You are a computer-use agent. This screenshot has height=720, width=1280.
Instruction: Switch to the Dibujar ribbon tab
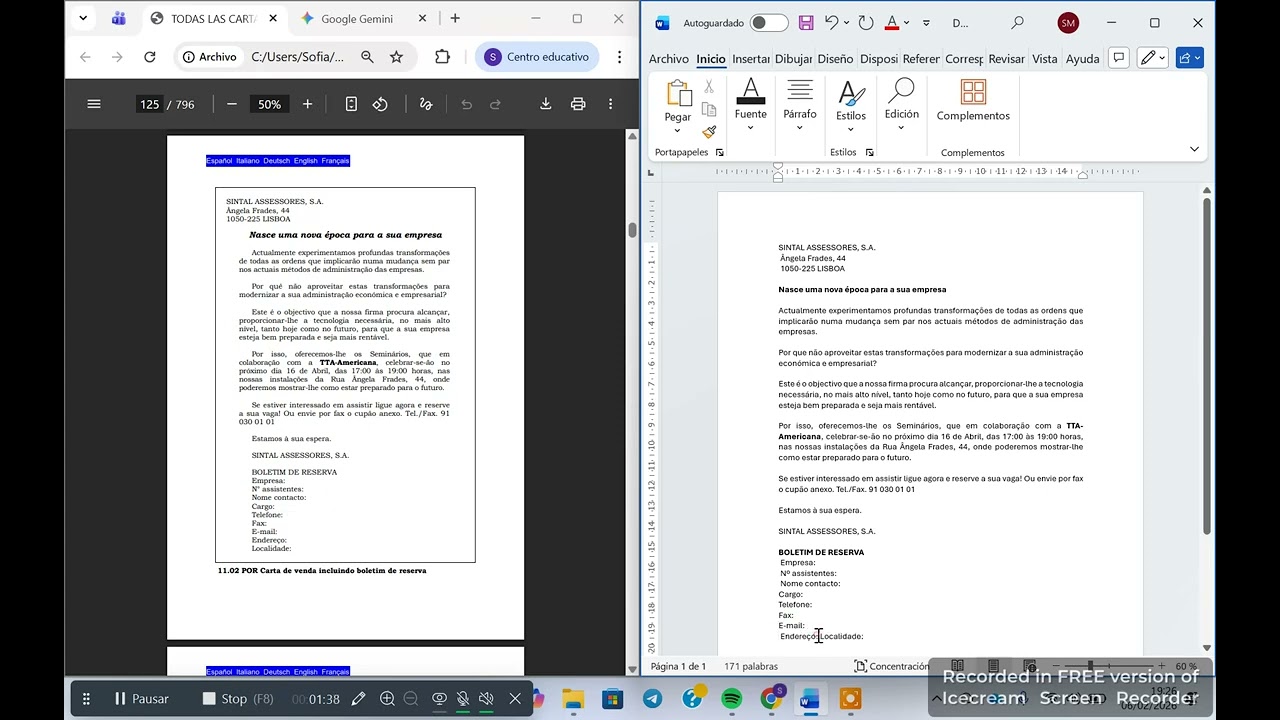(793, 59)
